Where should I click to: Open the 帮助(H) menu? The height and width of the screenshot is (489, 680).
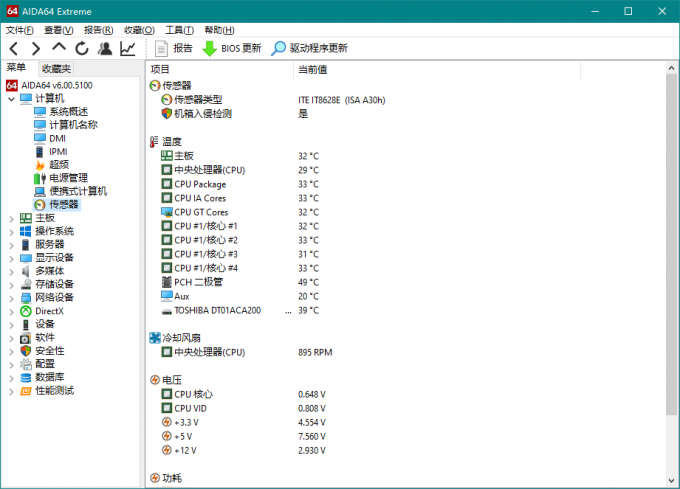[219, 30]
